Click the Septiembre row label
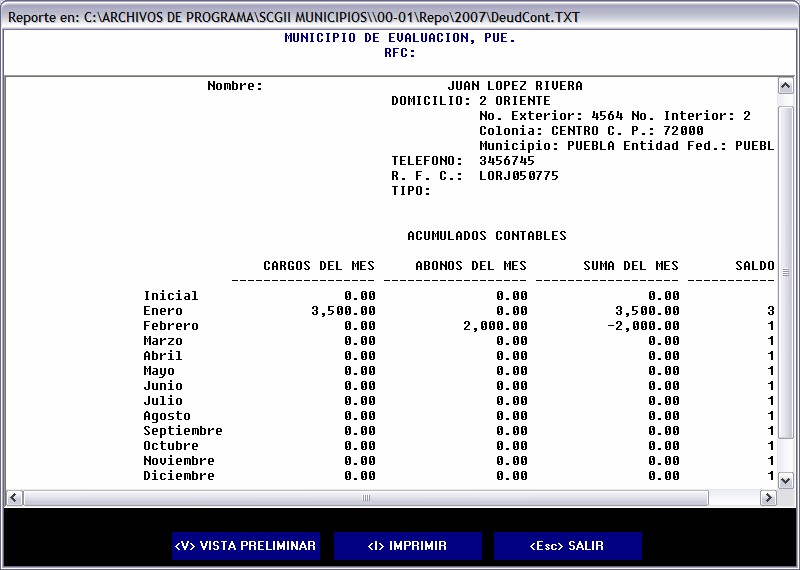The width and height of the screenshot is (800, 570). (183, 431)
